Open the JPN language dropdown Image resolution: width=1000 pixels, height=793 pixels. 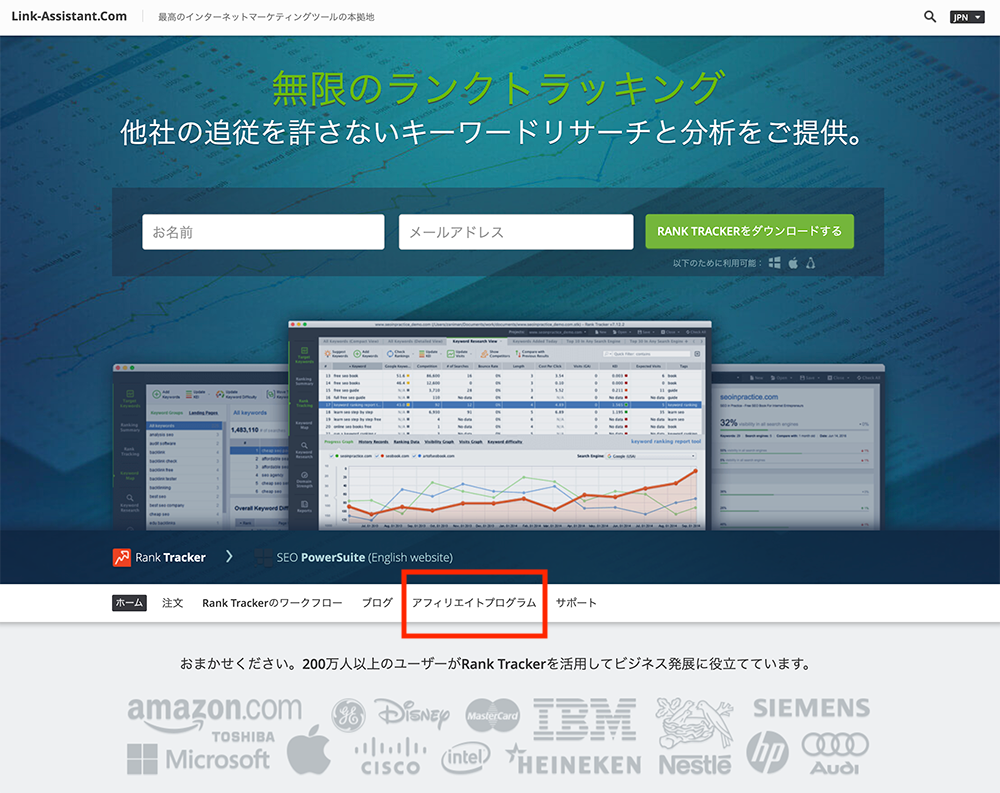click(x=967, y=17)
